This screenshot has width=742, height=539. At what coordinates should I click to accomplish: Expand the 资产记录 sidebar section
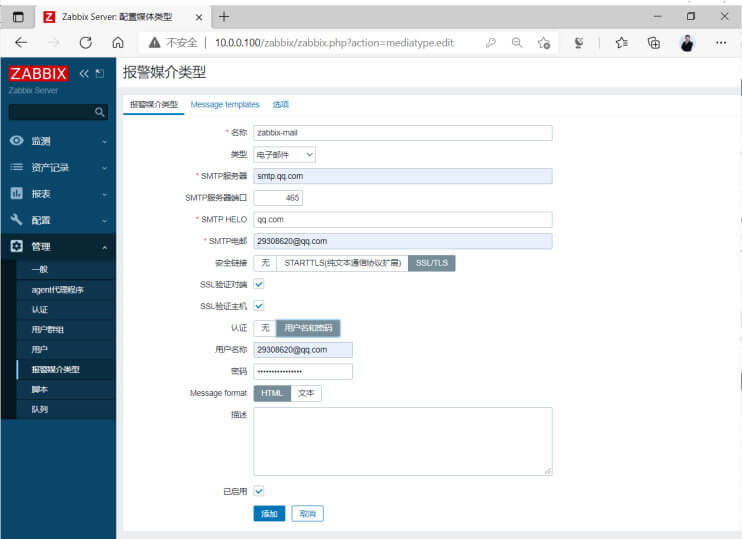[105, 168]
